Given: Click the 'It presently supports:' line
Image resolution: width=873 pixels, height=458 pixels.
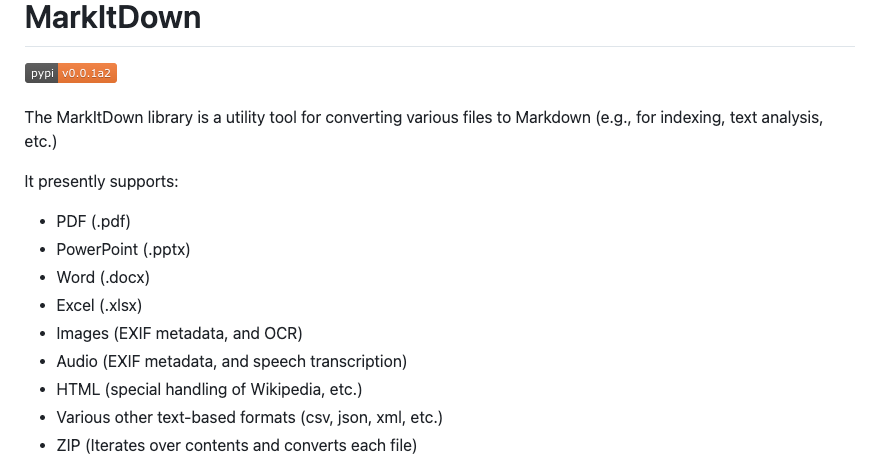Looking at the screenshot, I should (101, 182).
